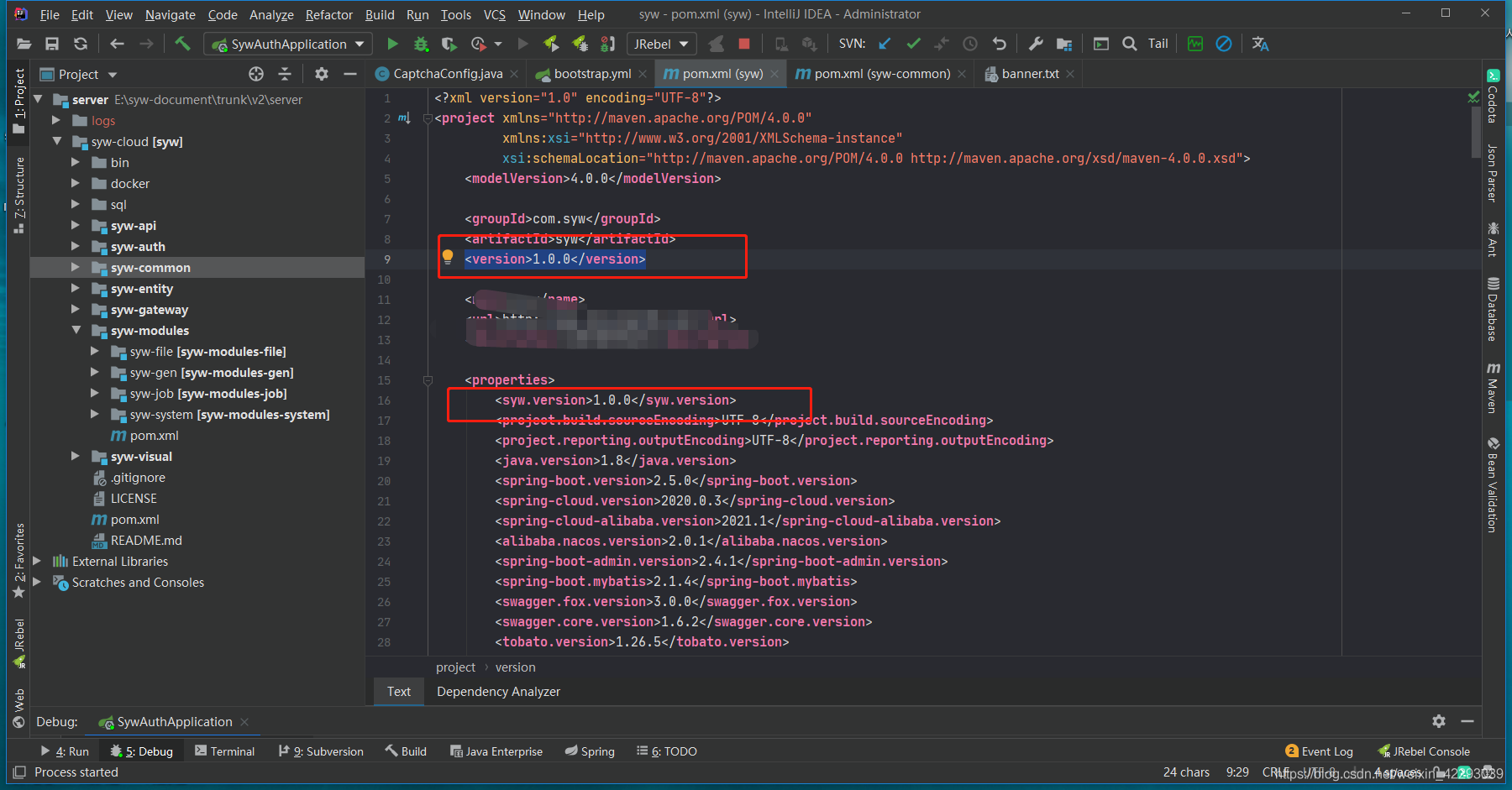Image resolution: width=1512 pixels, height=790 pixels.
Task: Open the VCS menu
Action: [x=495, y=14]
